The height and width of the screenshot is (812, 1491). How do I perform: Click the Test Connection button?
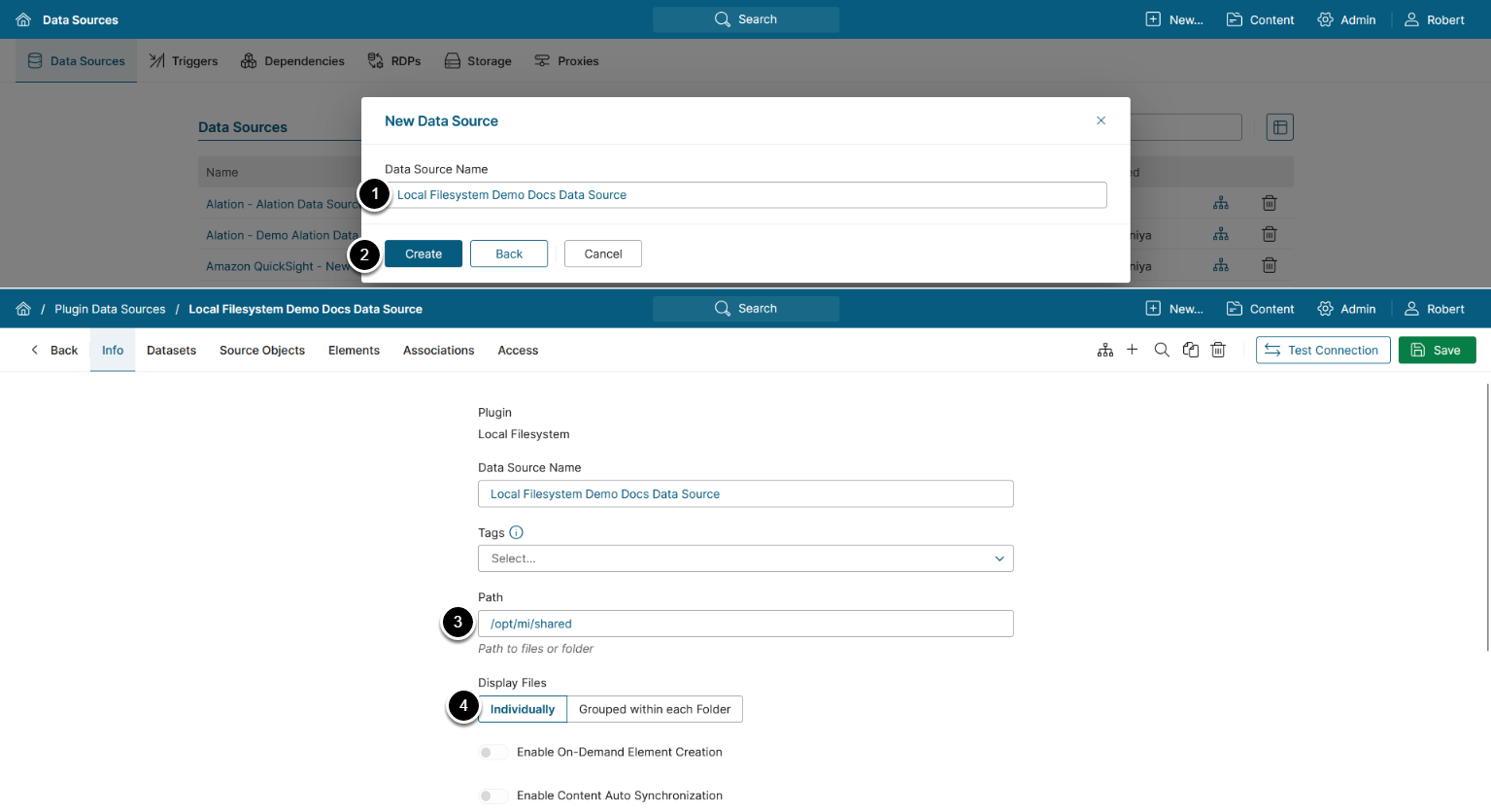point(1322,351)
